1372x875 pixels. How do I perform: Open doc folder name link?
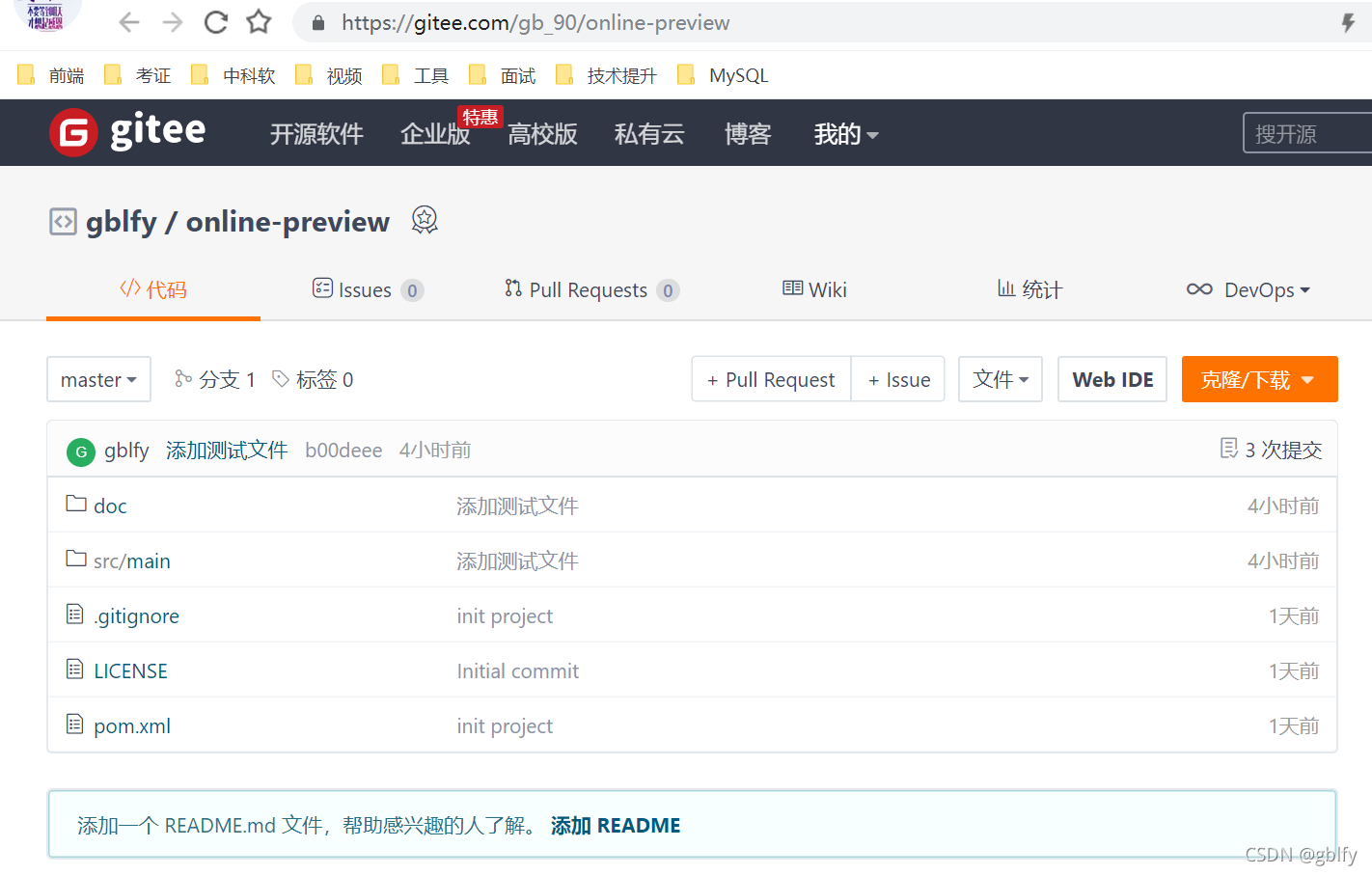point(110,506)
